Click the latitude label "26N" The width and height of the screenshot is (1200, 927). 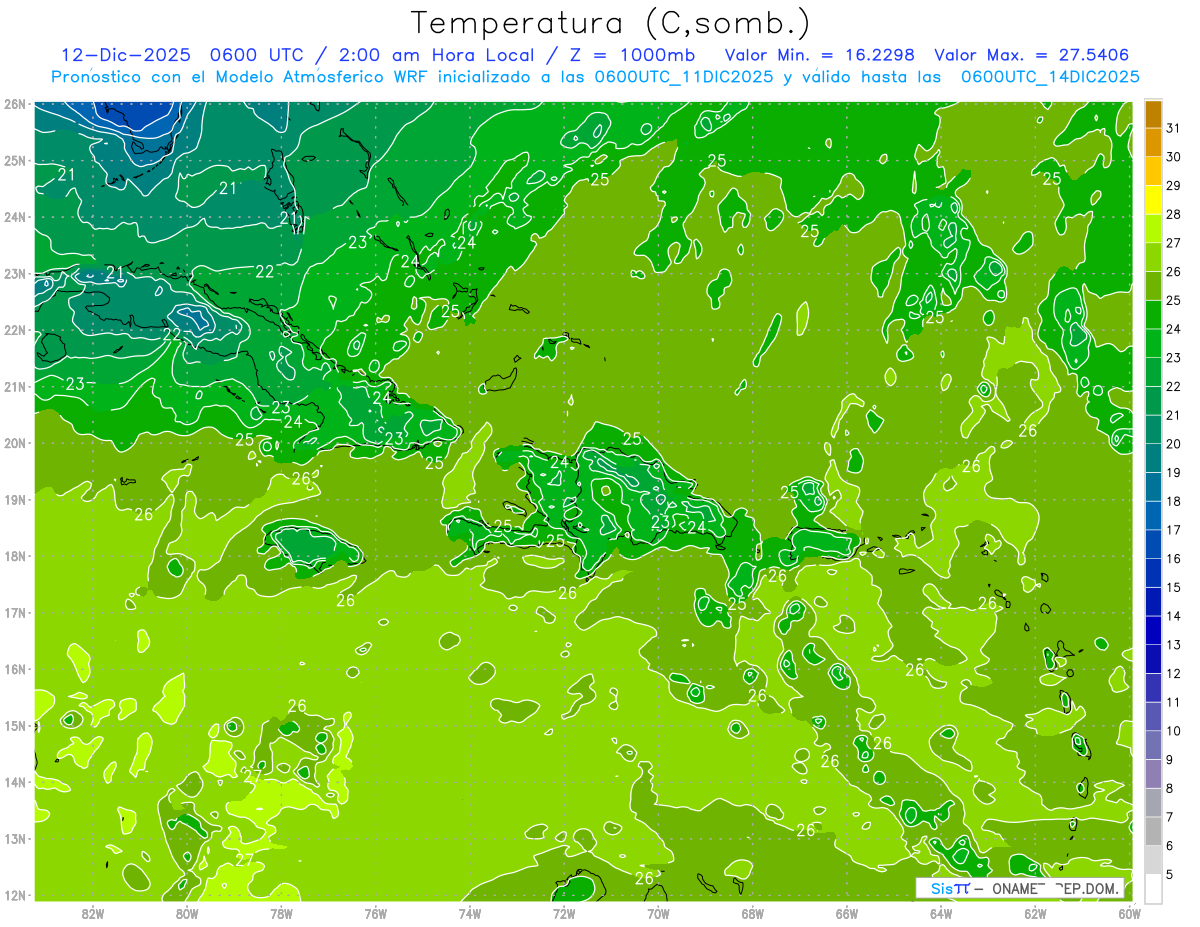click(15, 104)
